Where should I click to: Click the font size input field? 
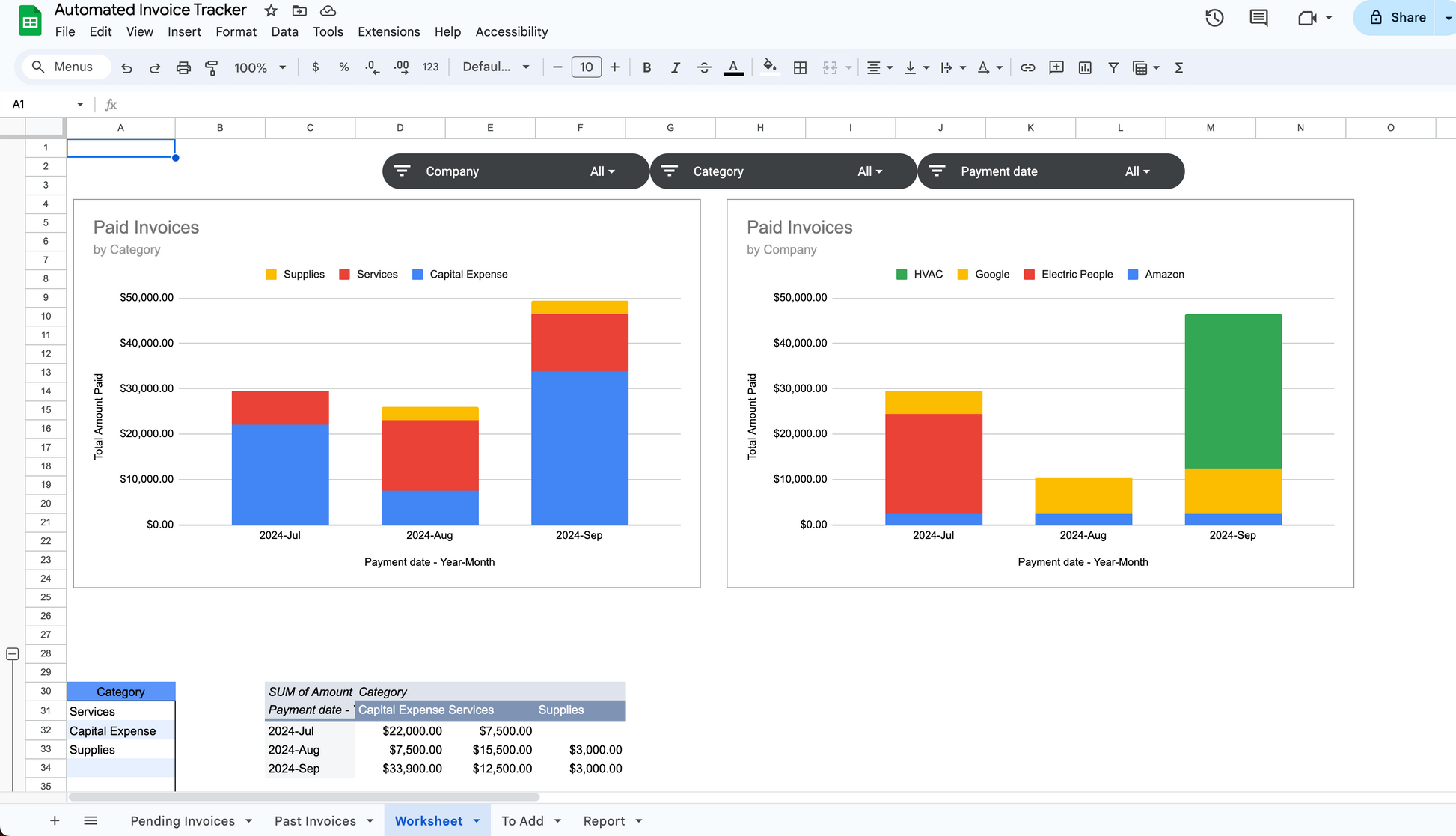point(586,67)
